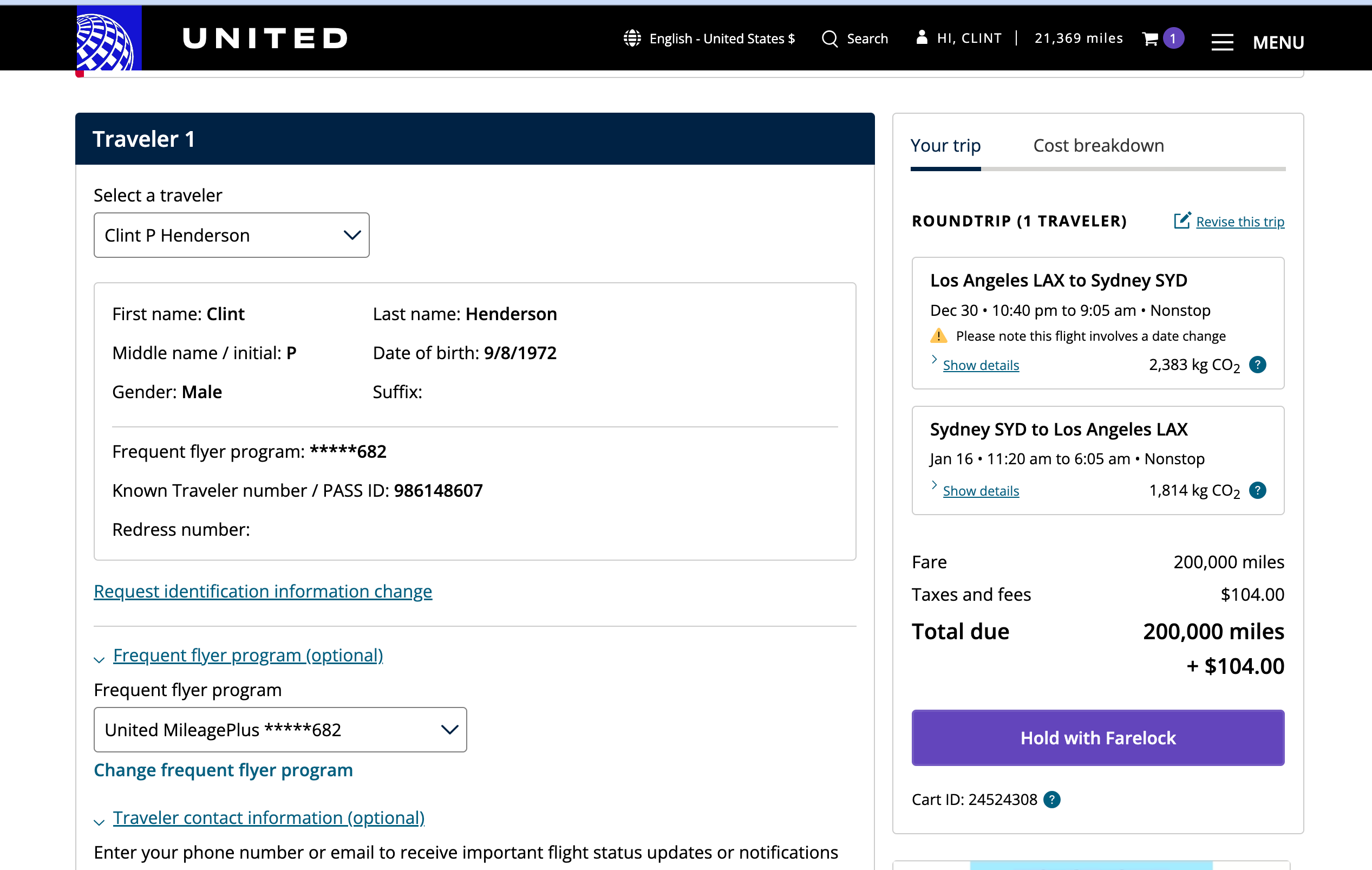Collapse Traveler contact information (optional) section
This screenshot has height=870, width=1372.
[268, 817]
